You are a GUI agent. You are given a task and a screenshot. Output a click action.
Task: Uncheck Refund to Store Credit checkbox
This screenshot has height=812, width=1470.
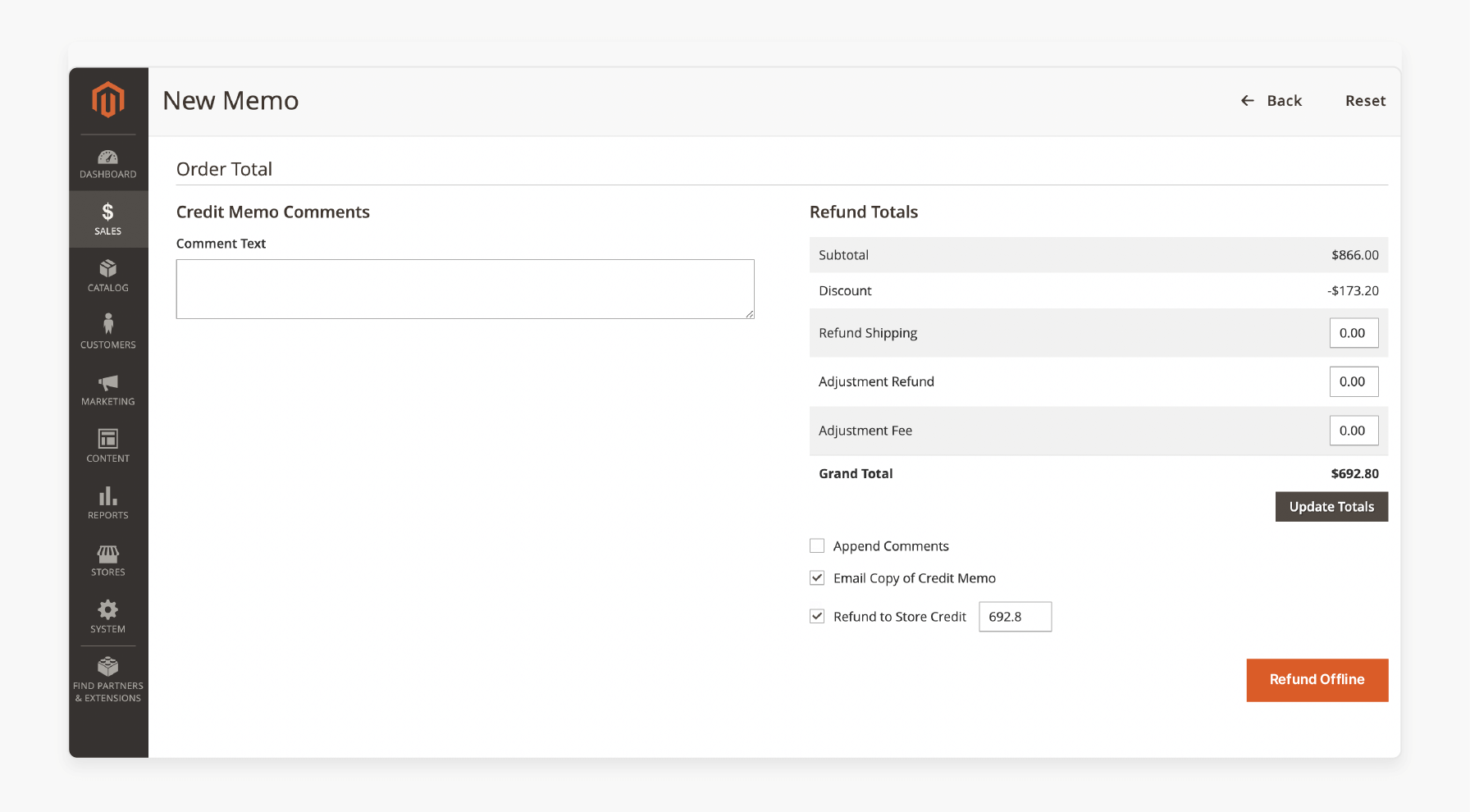pyautogui.click(x=817, y=616)
